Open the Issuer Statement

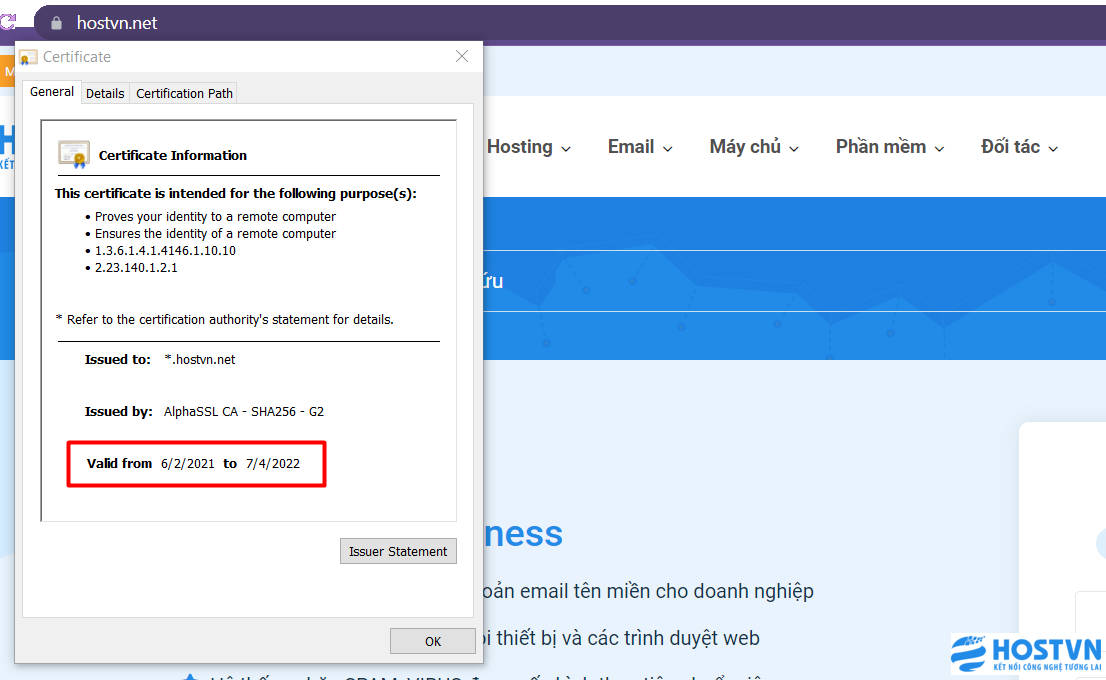pyautogui.click(x=398, y=552)
